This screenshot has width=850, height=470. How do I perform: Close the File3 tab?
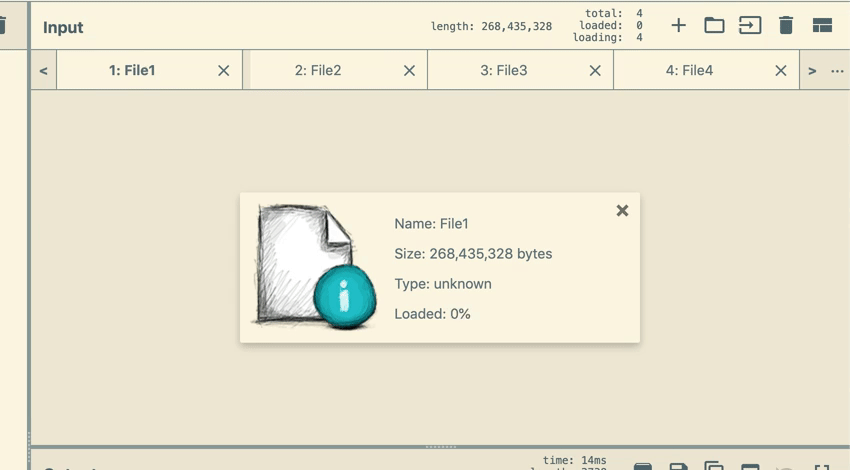point(595,71)
